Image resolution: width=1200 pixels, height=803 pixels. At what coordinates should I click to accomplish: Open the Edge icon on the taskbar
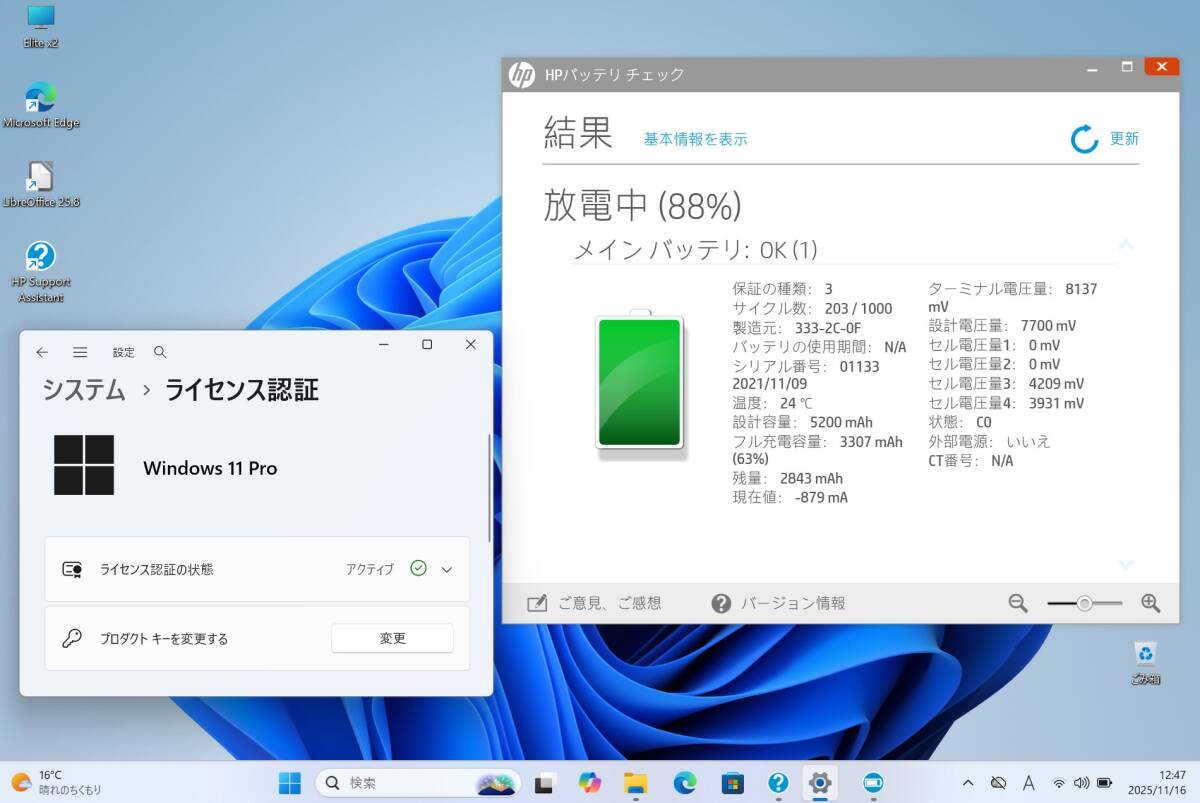[x=685, y=783]
